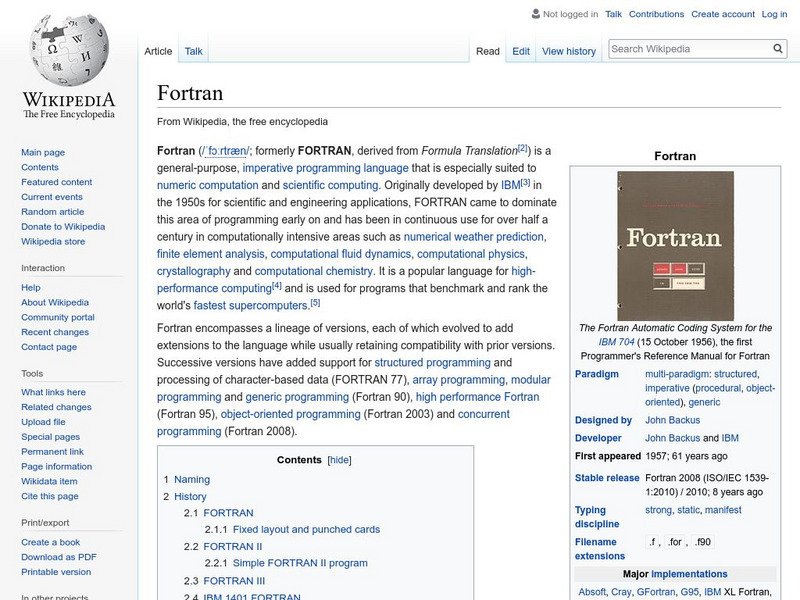Open the Designed by John Backus link

[x=672, y=420]
